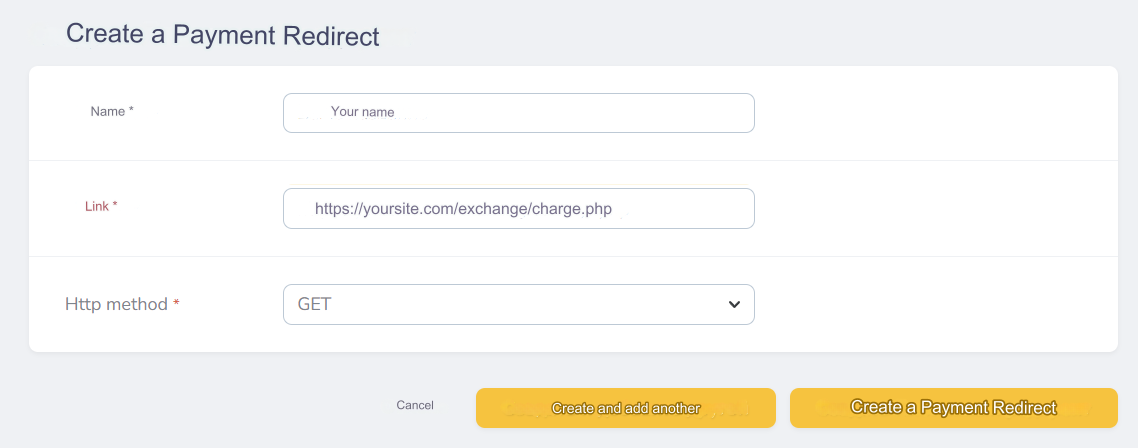
Task: Open the Http method dropdown
Action: point(518,305)
